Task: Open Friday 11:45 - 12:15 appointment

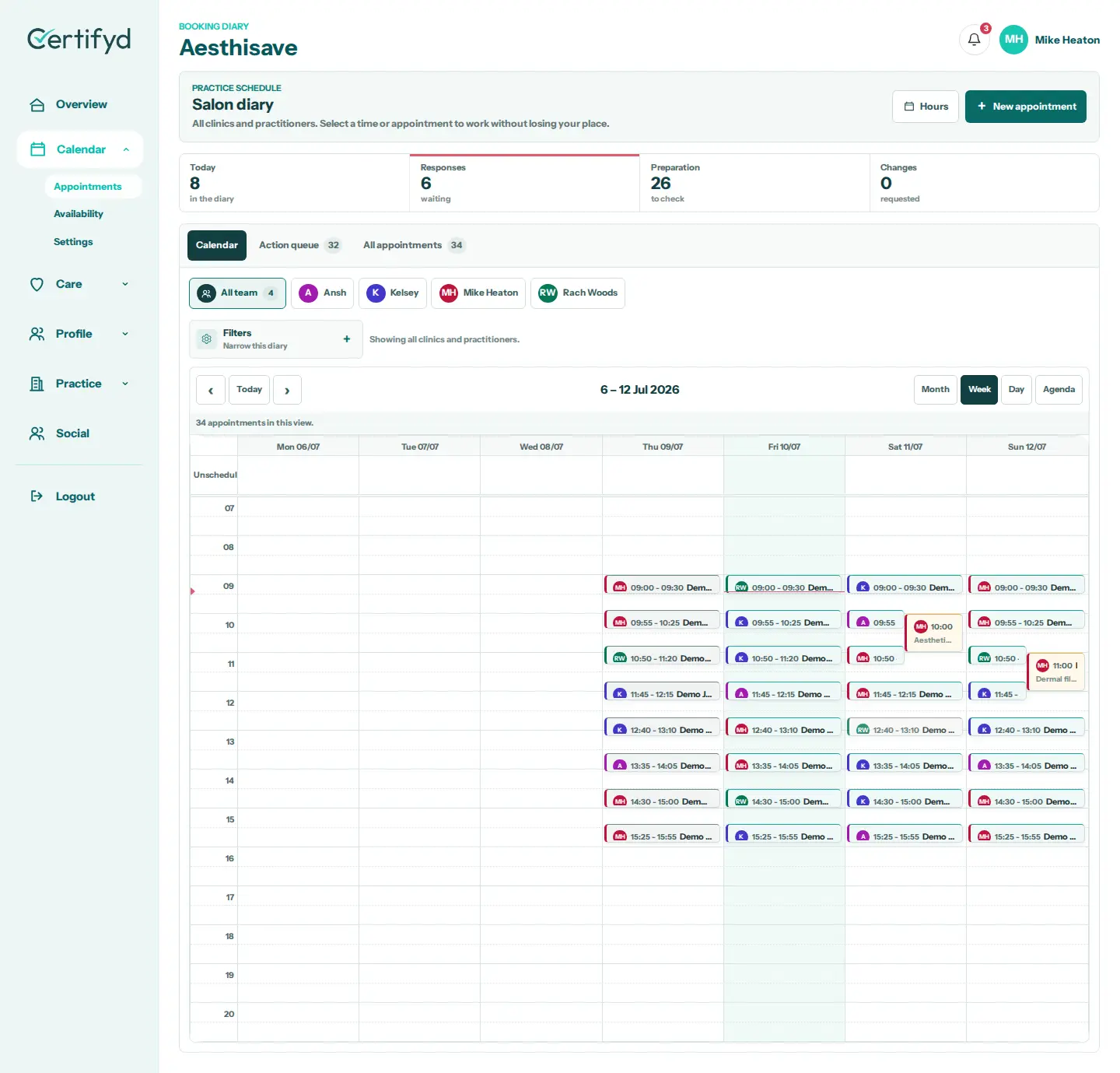Action: pos(784,691)
